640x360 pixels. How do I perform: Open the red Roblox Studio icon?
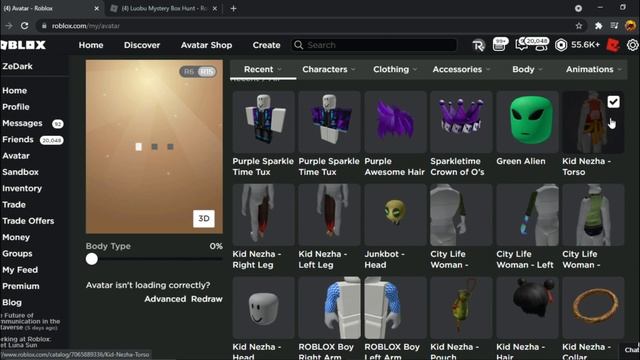point(613,45)
